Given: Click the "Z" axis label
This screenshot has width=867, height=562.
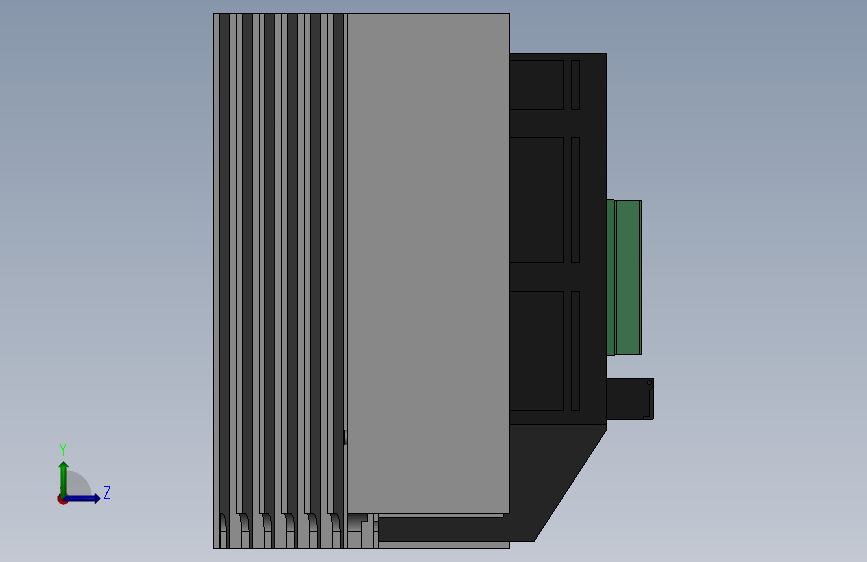Looking at the screenshot, I should (107, 492).
